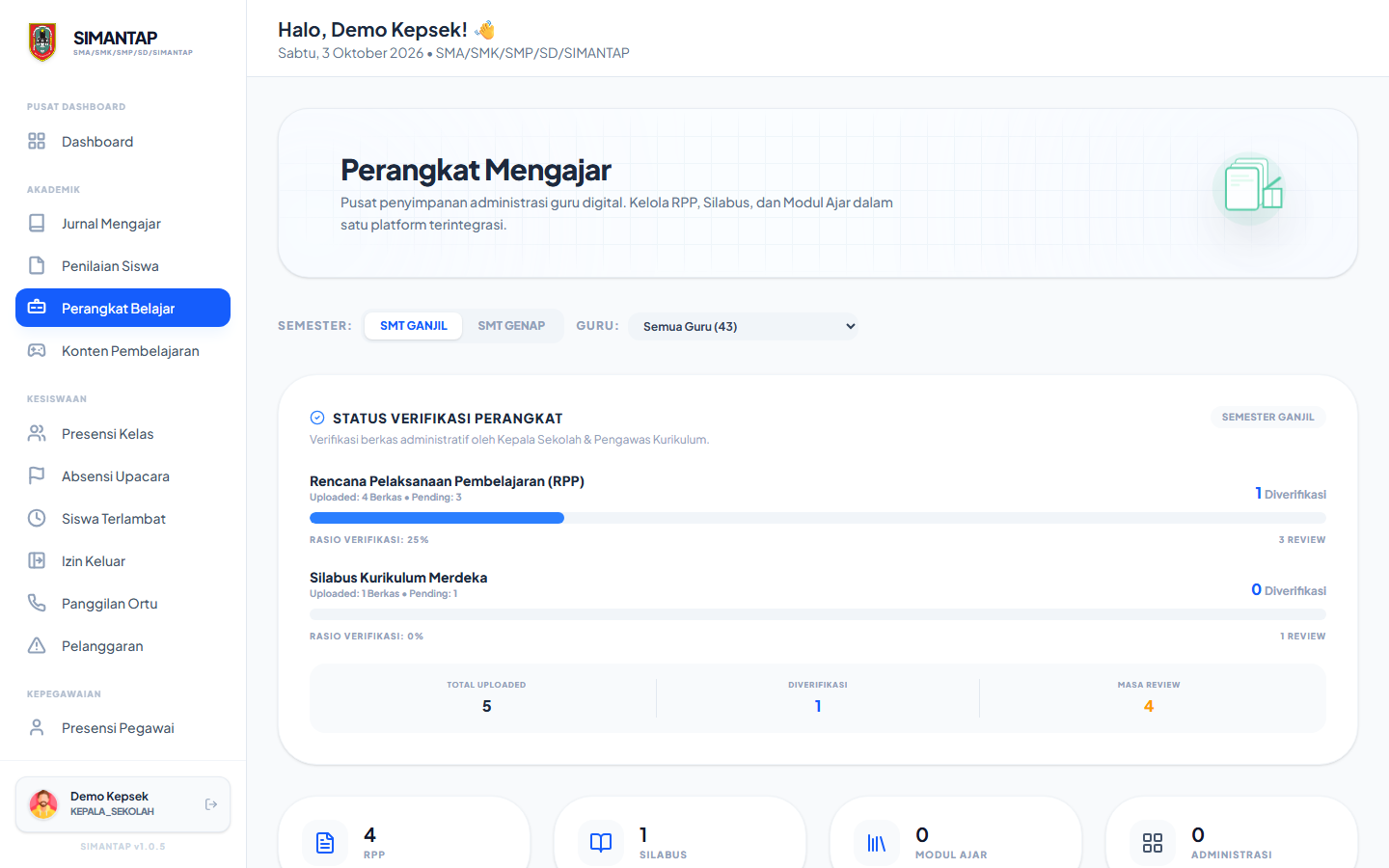The height and width of the screenshot is (868, 1389).
Task: Click the Pelanggaran warning triangle icon
Action: (37, 646)
